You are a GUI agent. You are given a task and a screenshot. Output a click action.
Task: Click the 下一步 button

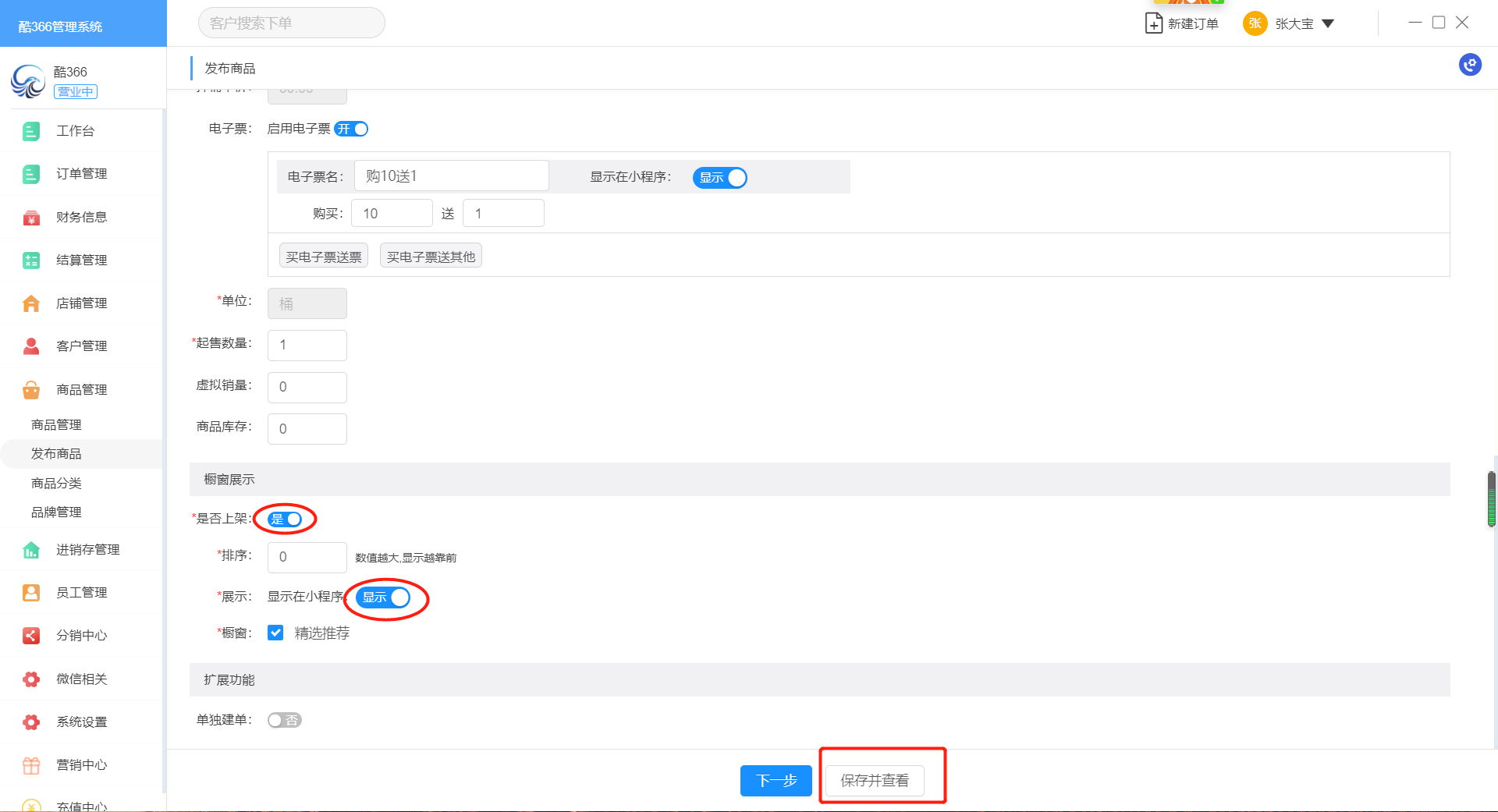[x=776, y=781]
